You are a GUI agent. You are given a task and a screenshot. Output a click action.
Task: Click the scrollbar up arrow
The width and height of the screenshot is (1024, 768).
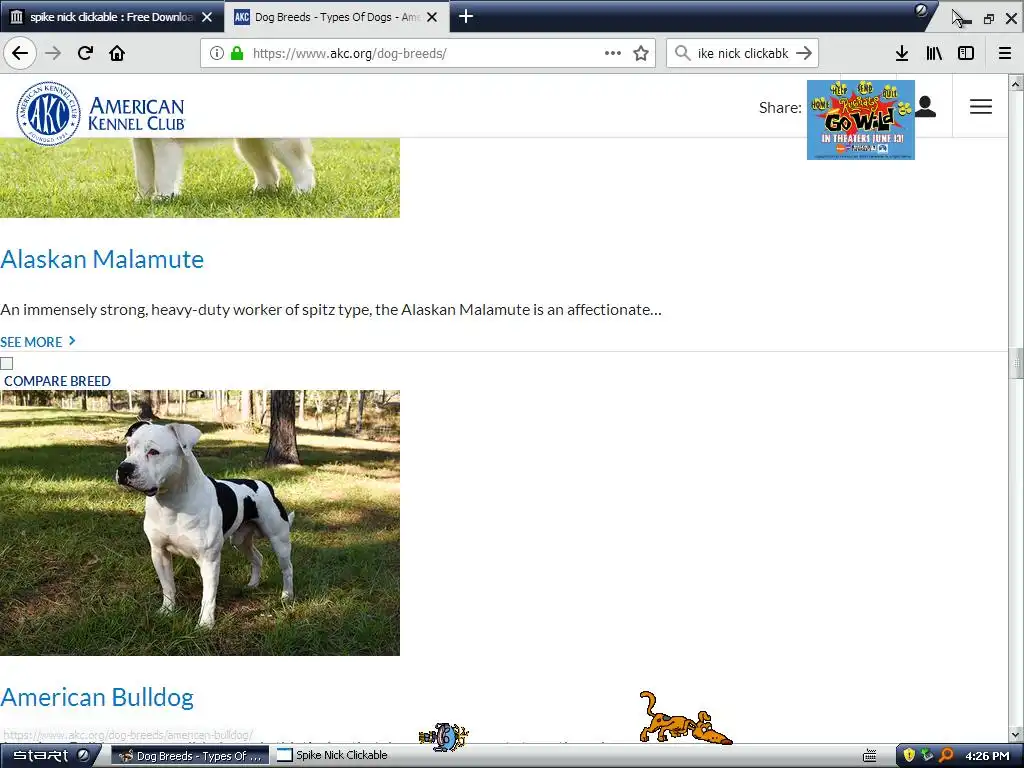click(x=1016, y=83)
